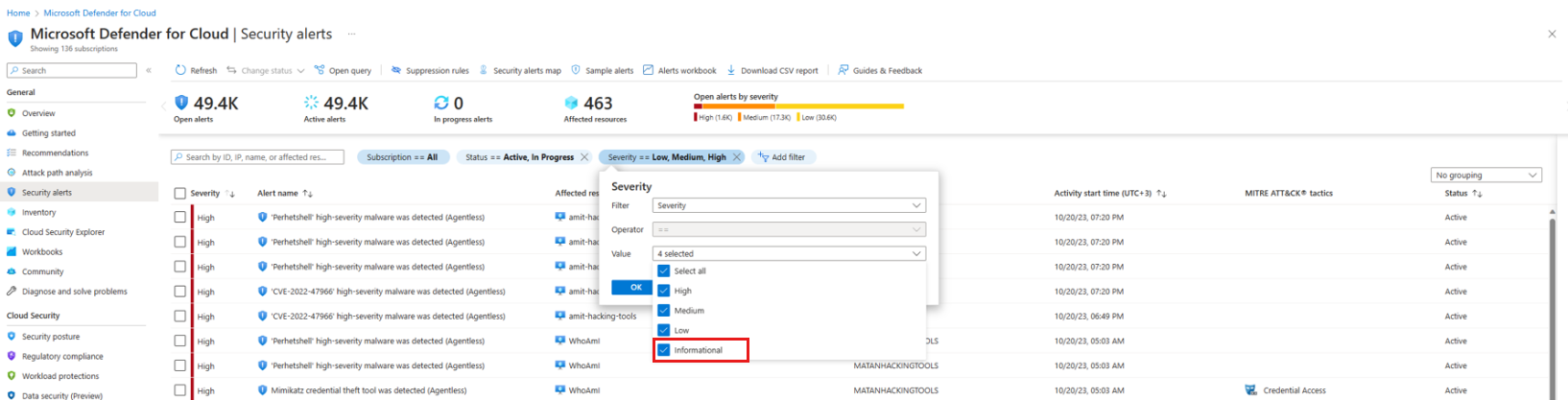
Task: Open the Mimikatz credential theft alert
Action: [368, 390]
